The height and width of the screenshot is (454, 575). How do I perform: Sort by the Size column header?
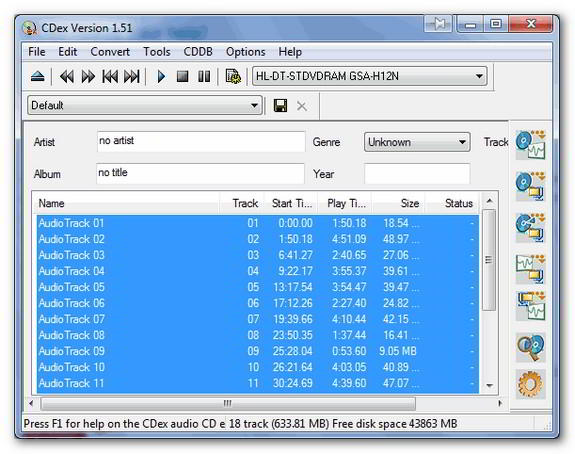(x=398, y=203)
